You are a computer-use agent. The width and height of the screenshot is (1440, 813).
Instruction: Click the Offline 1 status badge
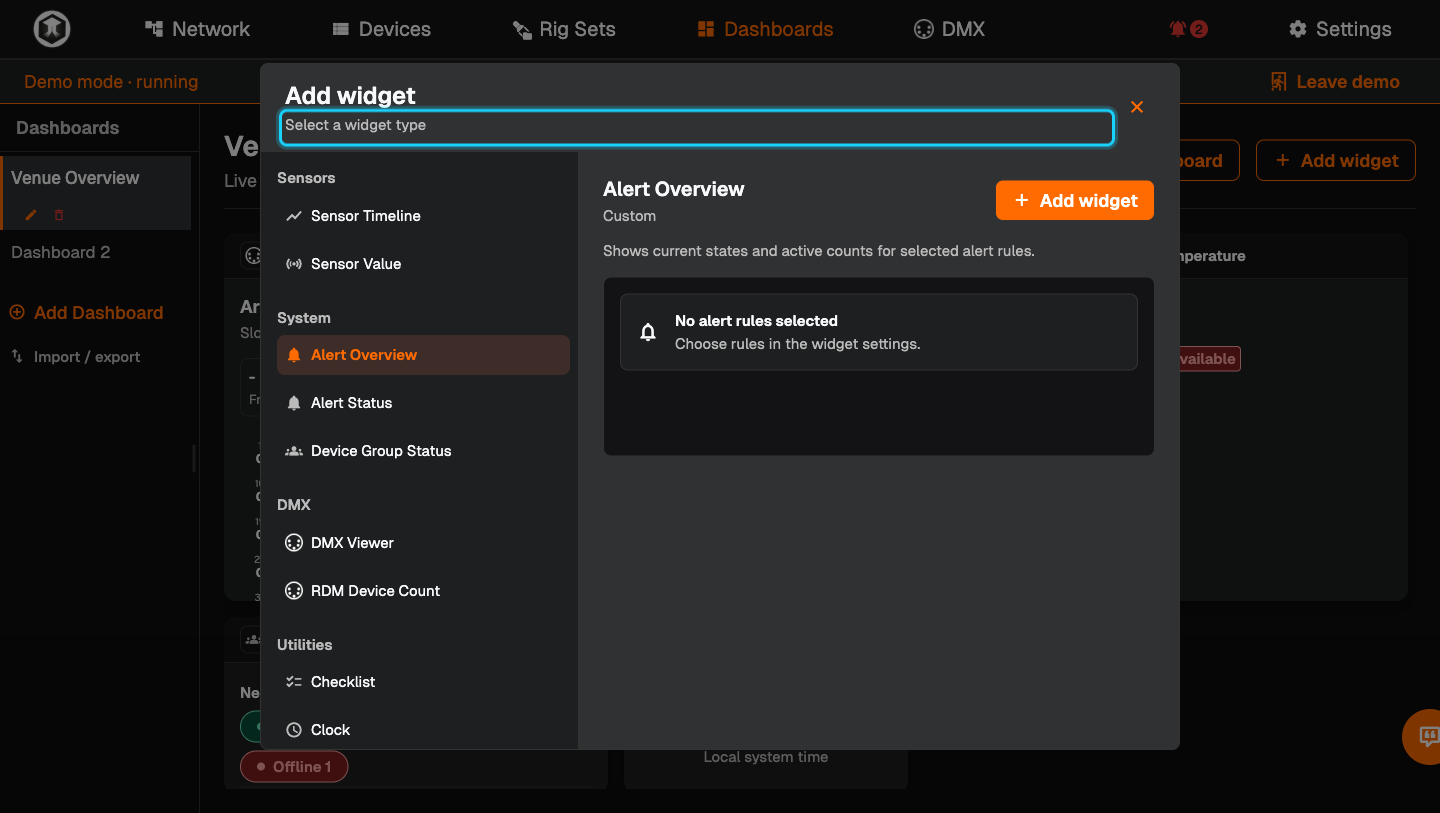click(293, 766)
